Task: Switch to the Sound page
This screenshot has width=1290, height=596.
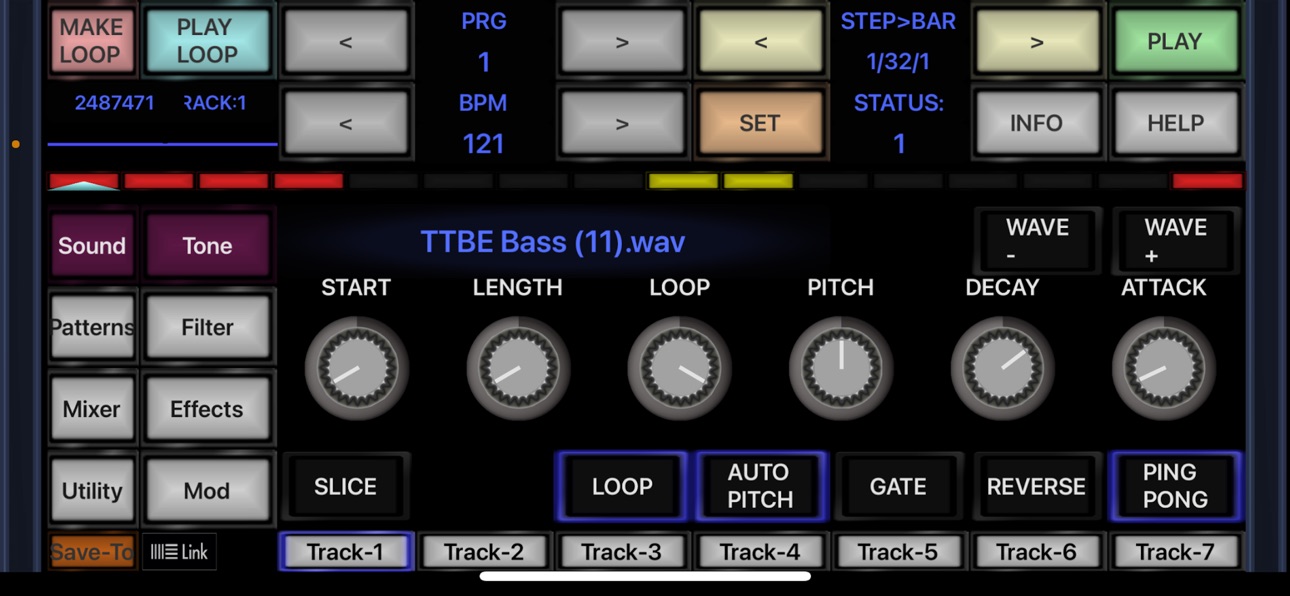Action: coord(92,245)
